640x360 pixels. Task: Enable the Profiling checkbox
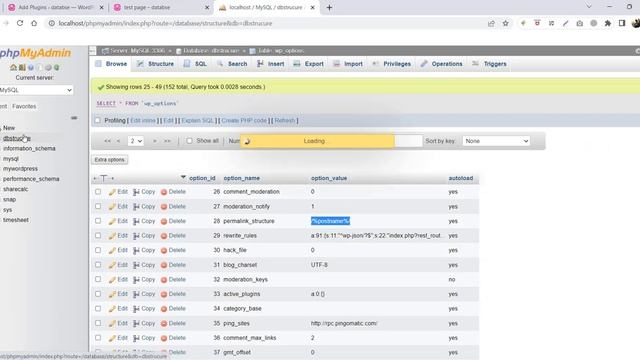[x=97, y=120]
